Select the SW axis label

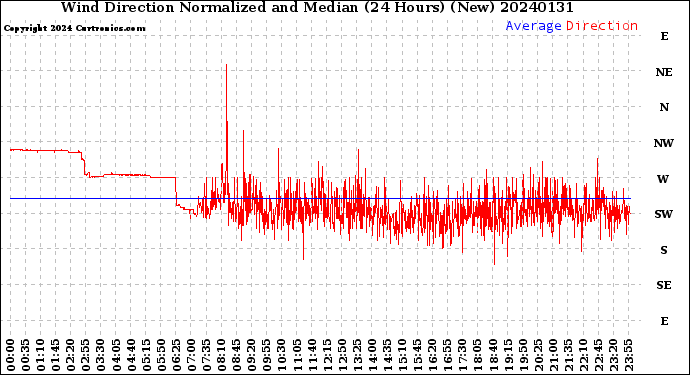click(x=664, y=214)
